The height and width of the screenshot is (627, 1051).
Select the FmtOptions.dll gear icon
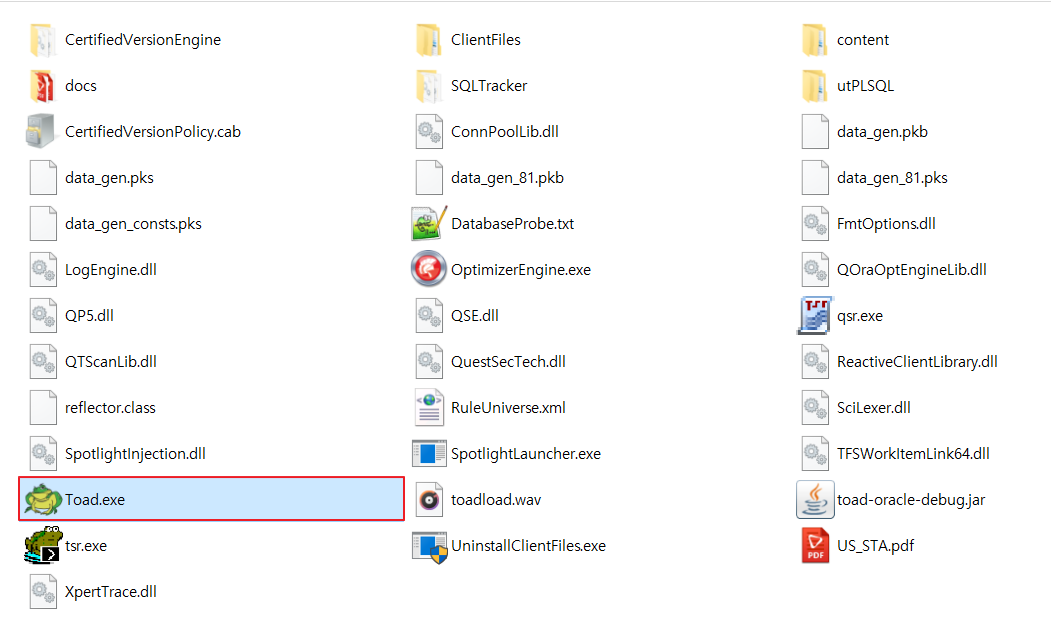(815, 223)
